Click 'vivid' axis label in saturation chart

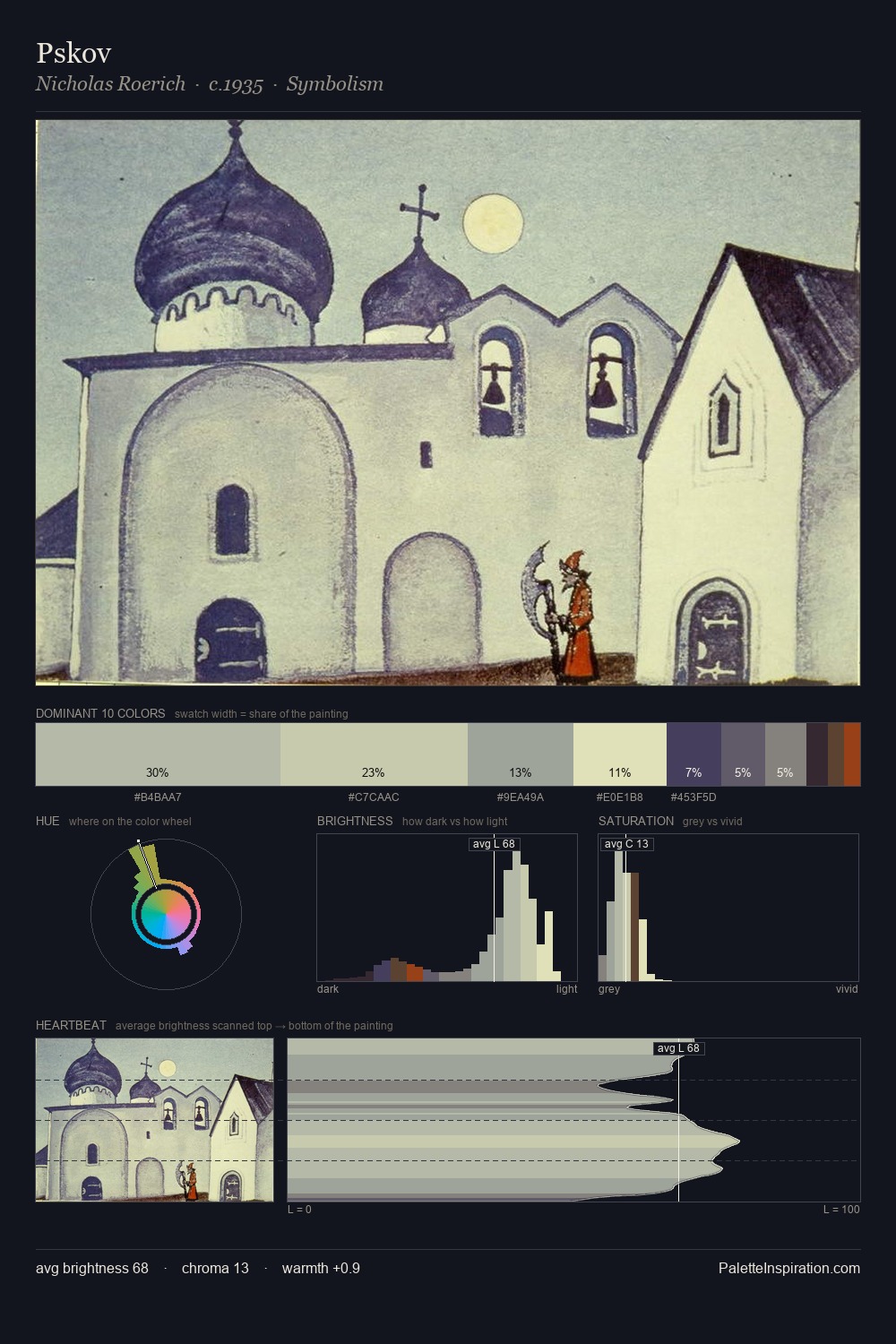847,989
